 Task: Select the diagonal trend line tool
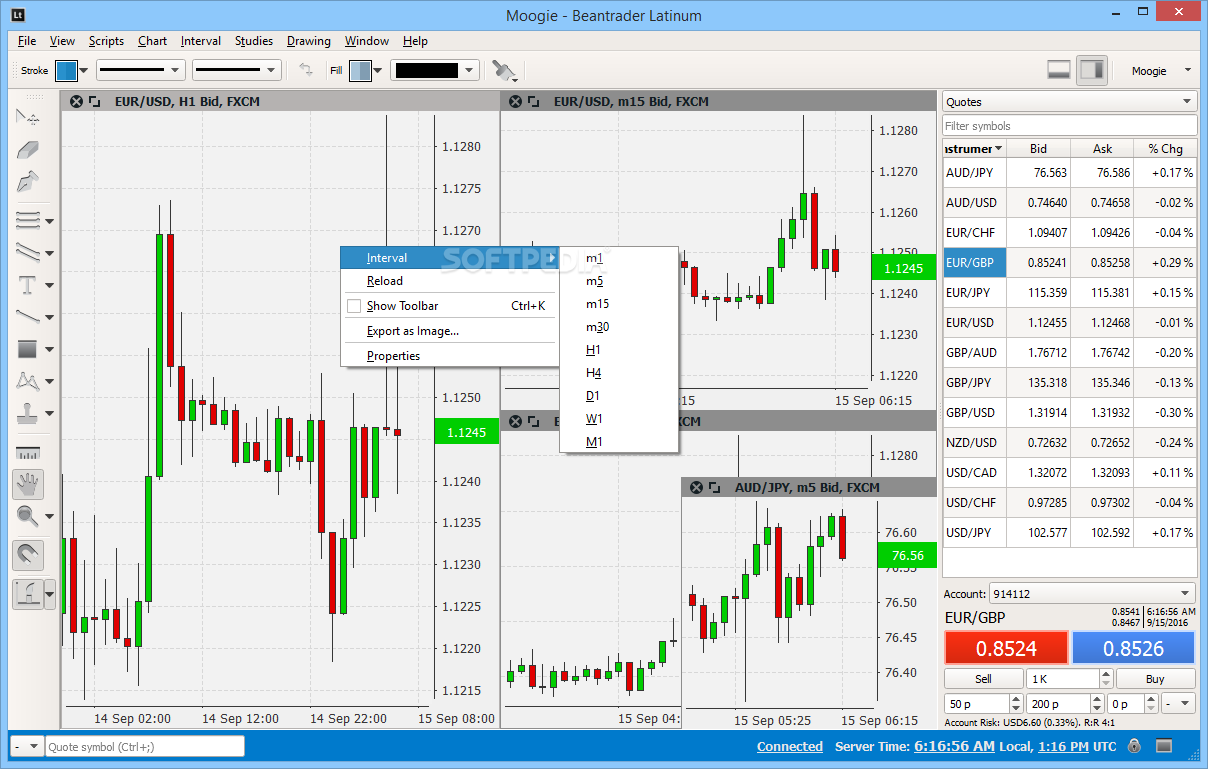[27, 316]
